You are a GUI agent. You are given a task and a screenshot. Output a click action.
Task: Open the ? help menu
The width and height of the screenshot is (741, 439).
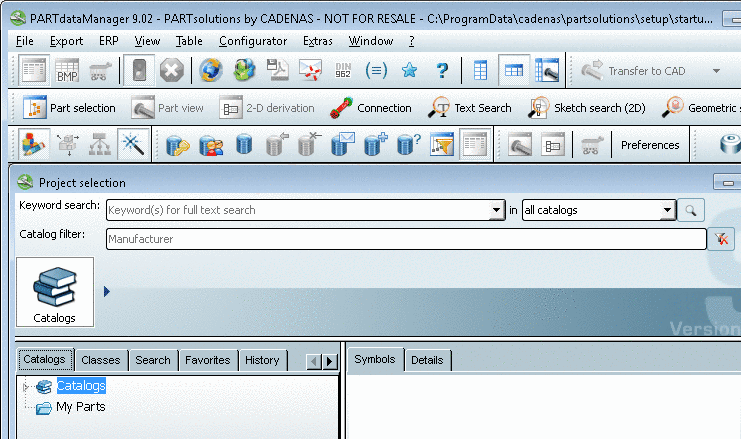(x=412, y=41)
